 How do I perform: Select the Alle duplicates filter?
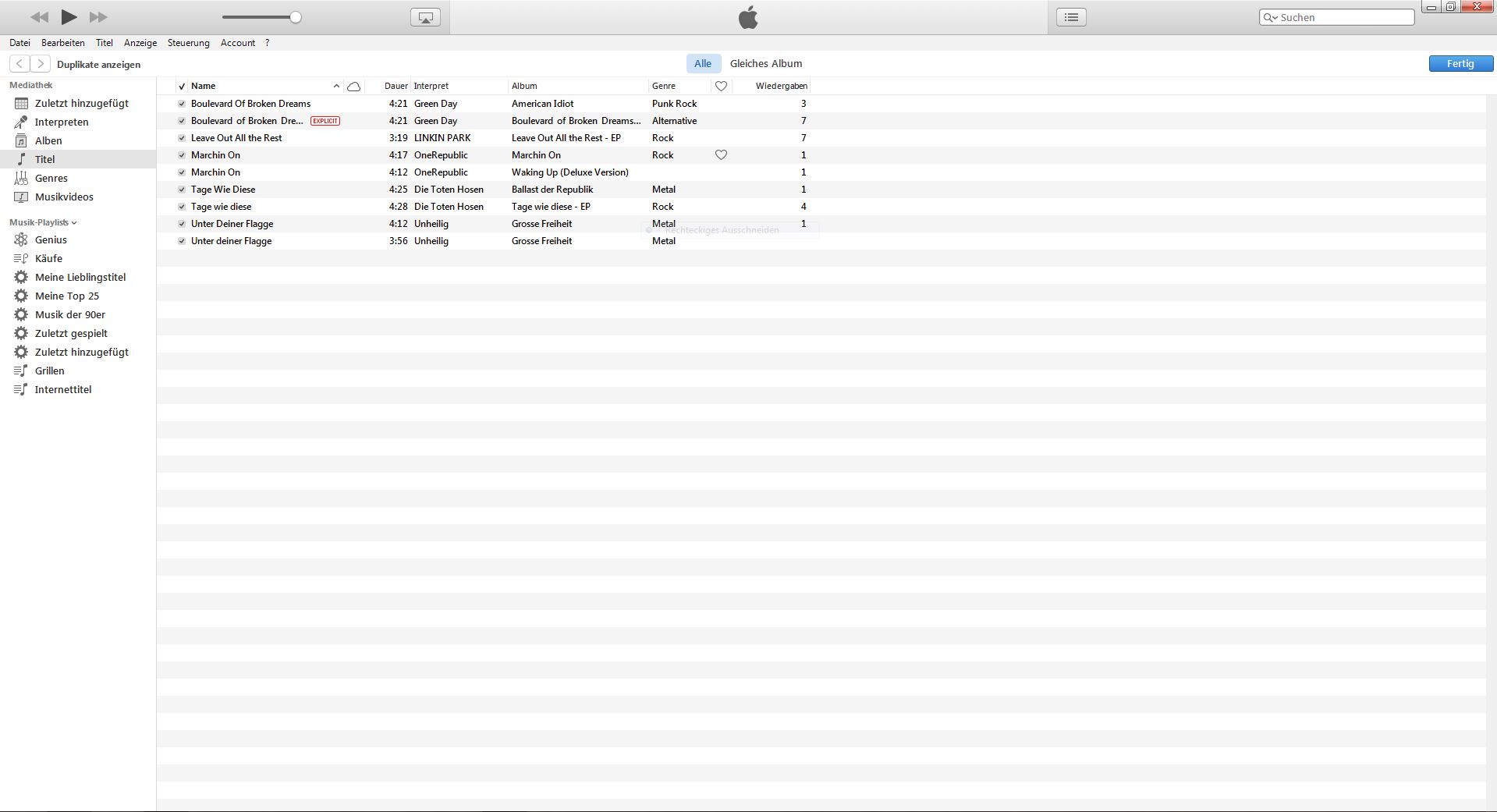tap(703, 64)
